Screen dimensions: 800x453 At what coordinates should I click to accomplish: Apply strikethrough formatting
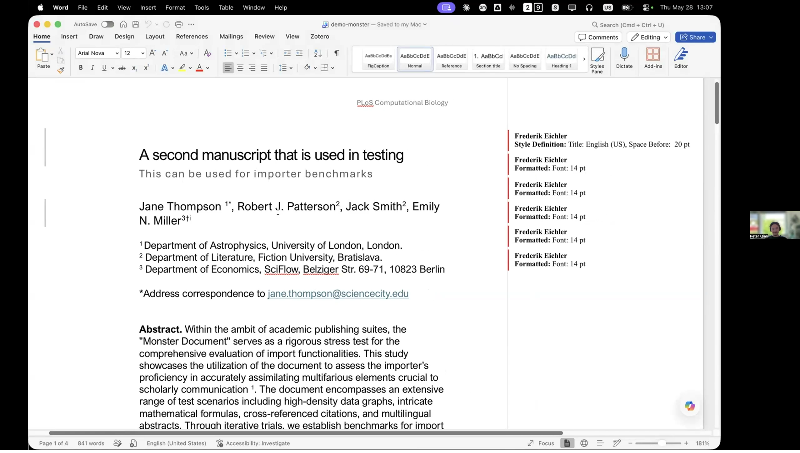pyautogui.click(x=122, y=68)
